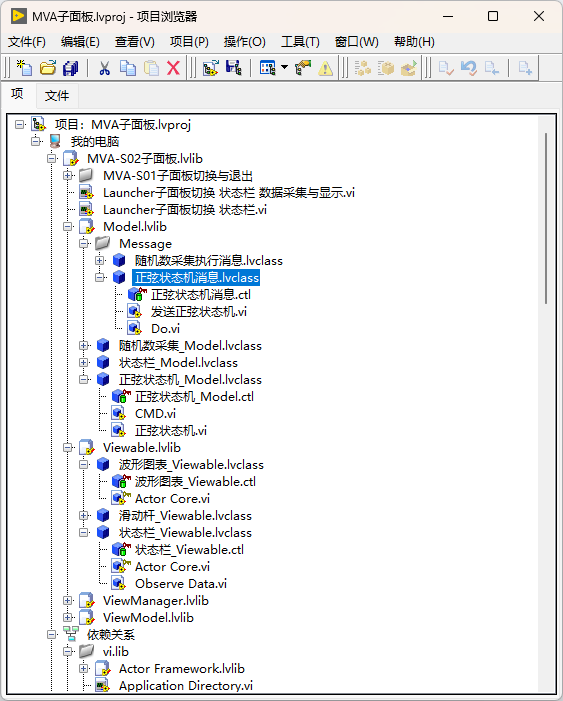
Task: Click the build specifications boxes icon
Action: [363, 68]
